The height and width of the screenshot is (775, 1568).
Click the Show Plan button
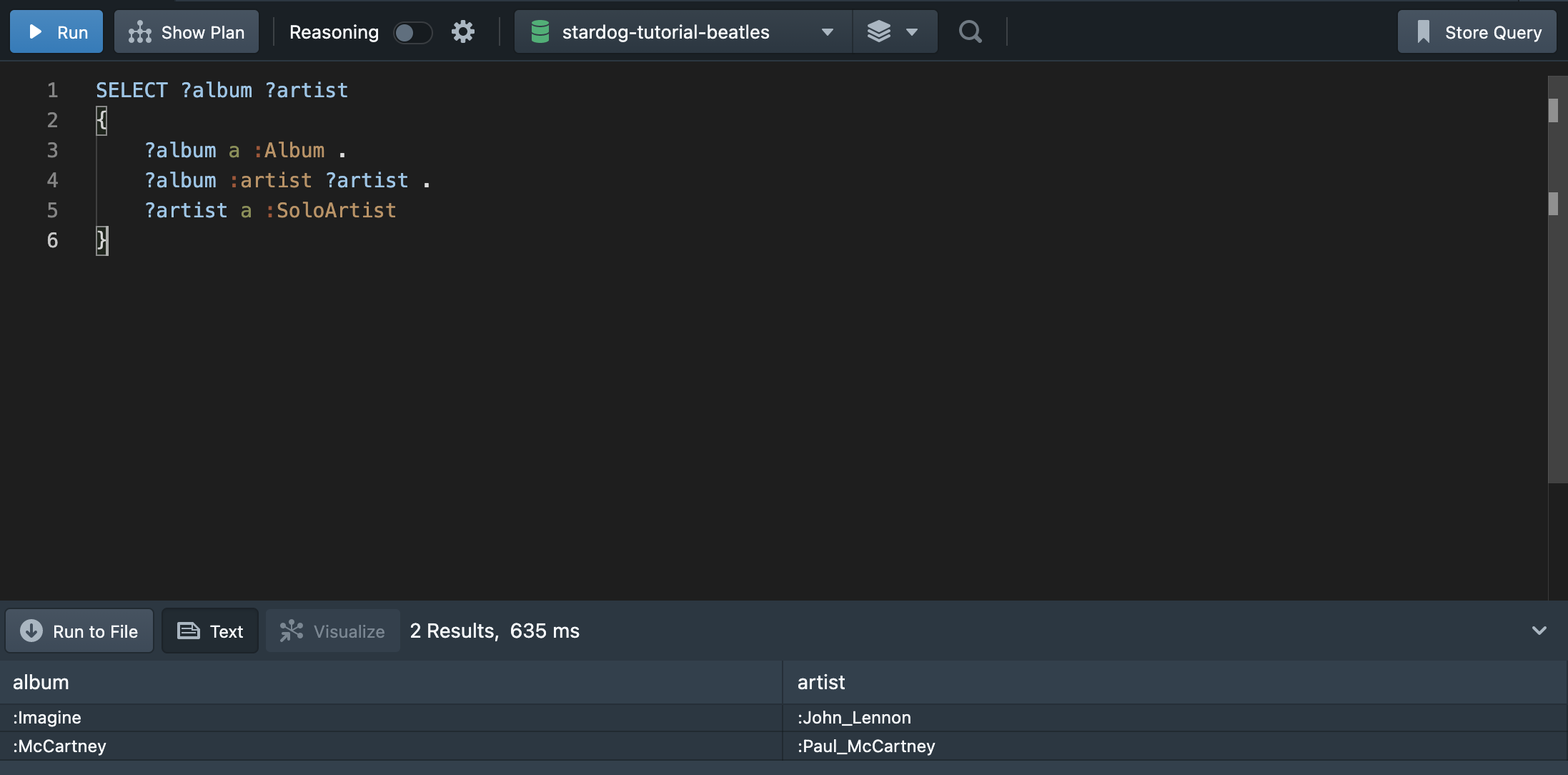click(x=187, y=32)
